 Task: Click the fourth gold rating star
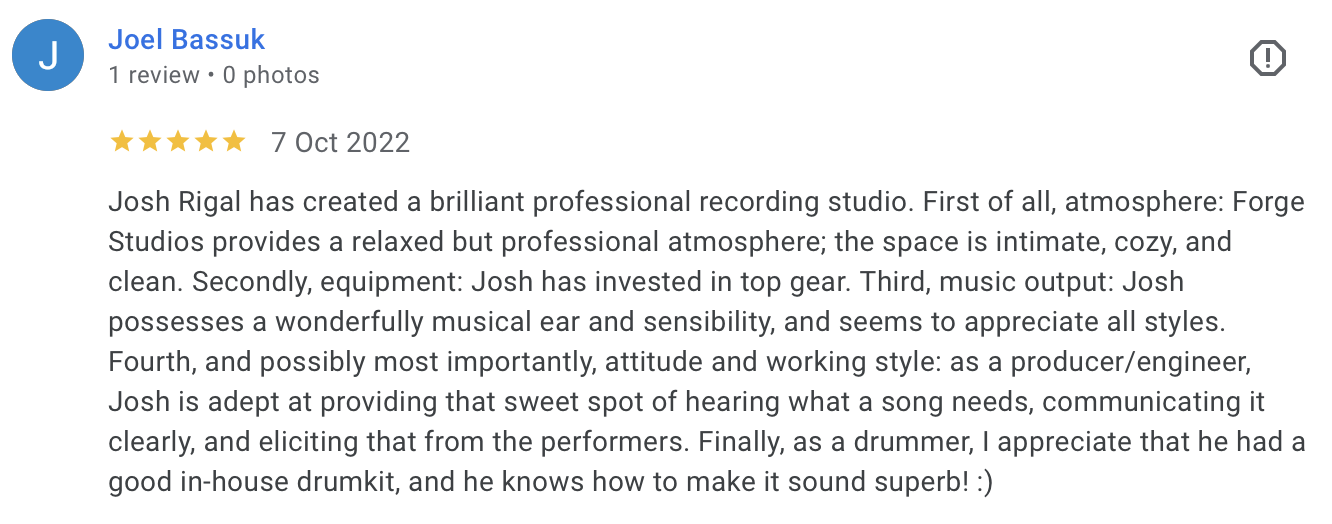point(205,142)
